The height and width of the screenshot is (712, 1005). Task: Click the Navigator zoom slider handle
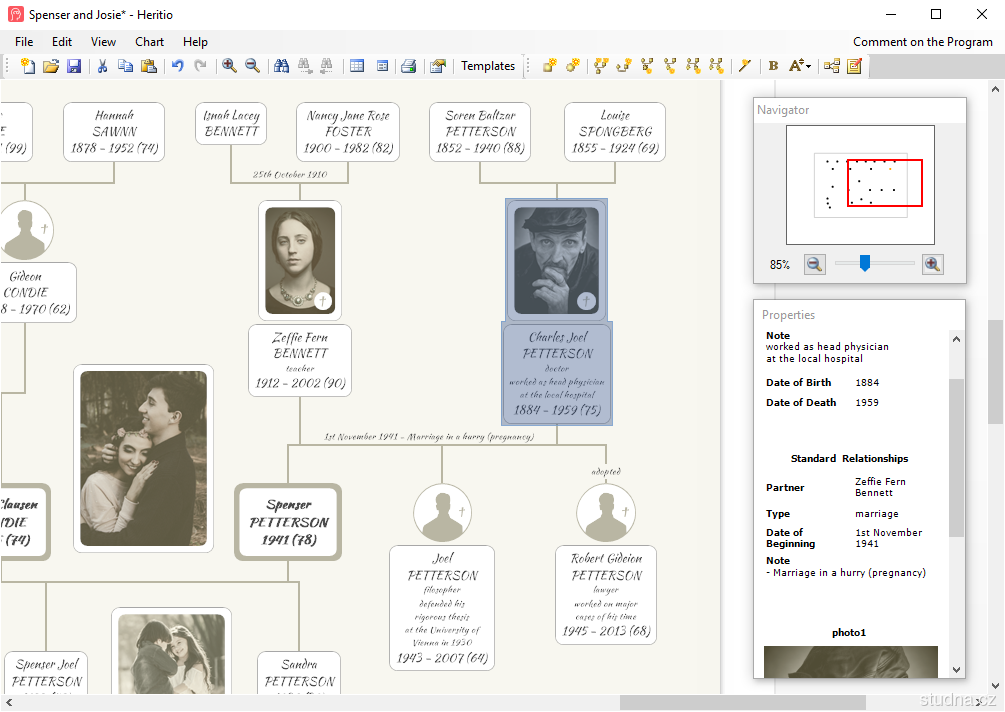tap(865, 264)
